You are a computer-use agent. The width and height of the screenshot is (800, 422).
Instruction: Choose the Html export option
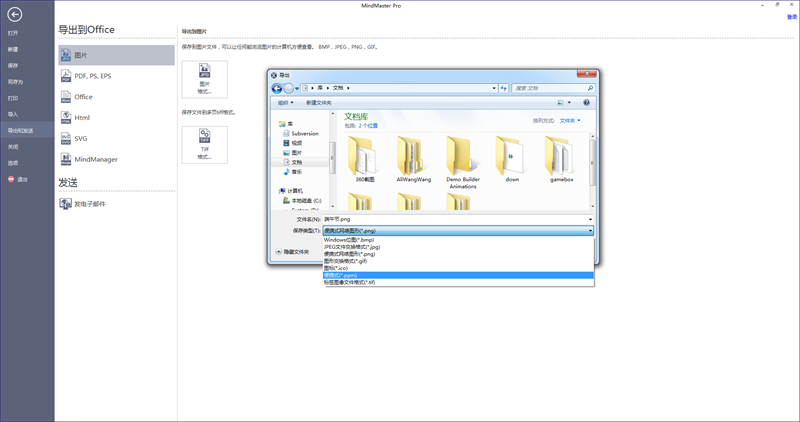116,118
